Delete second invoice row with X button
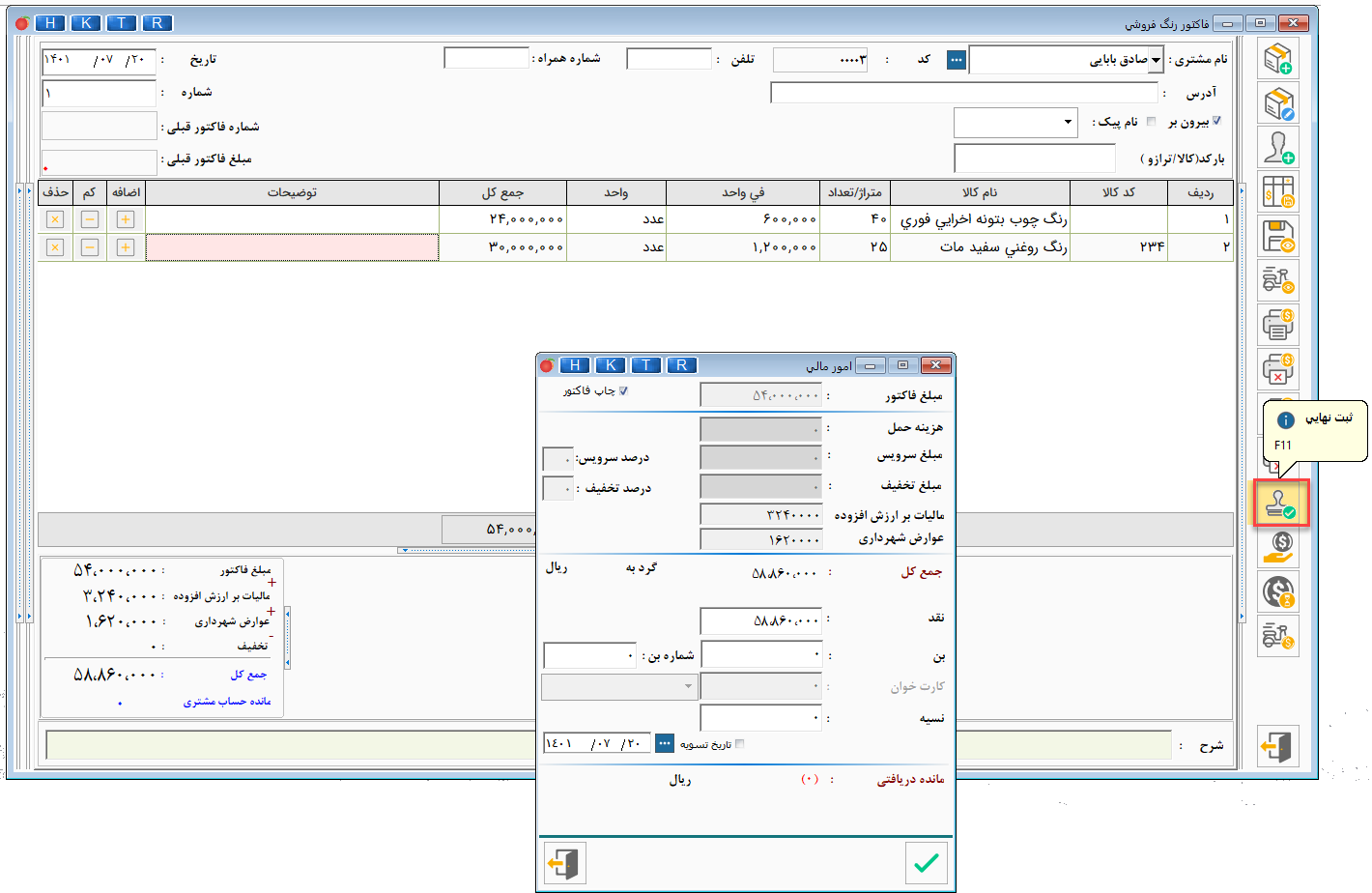Viewport: 1372px width, 893px height. point(55,248)
